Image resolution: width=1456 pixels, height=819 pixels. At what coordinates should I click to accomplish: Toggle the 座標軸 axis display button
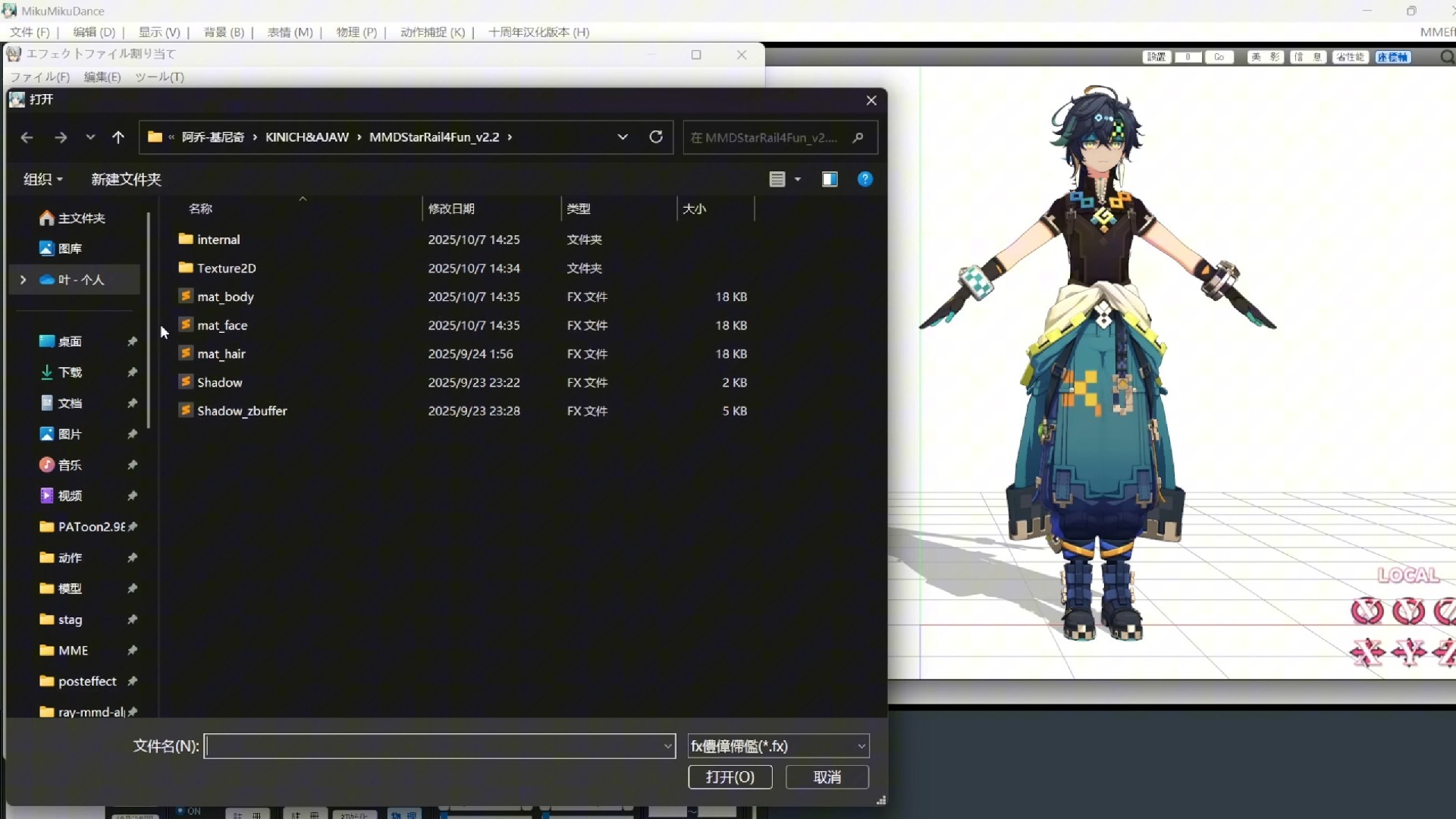point(1392,57)
